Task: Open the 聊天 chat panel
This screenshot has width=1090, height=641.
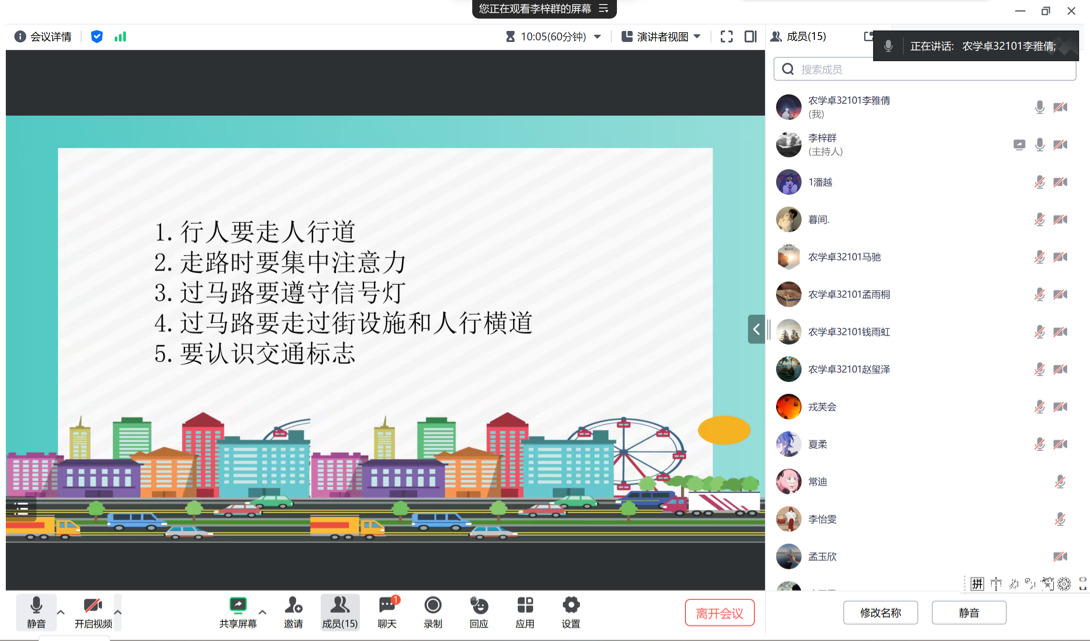Action: coord(387,612)
